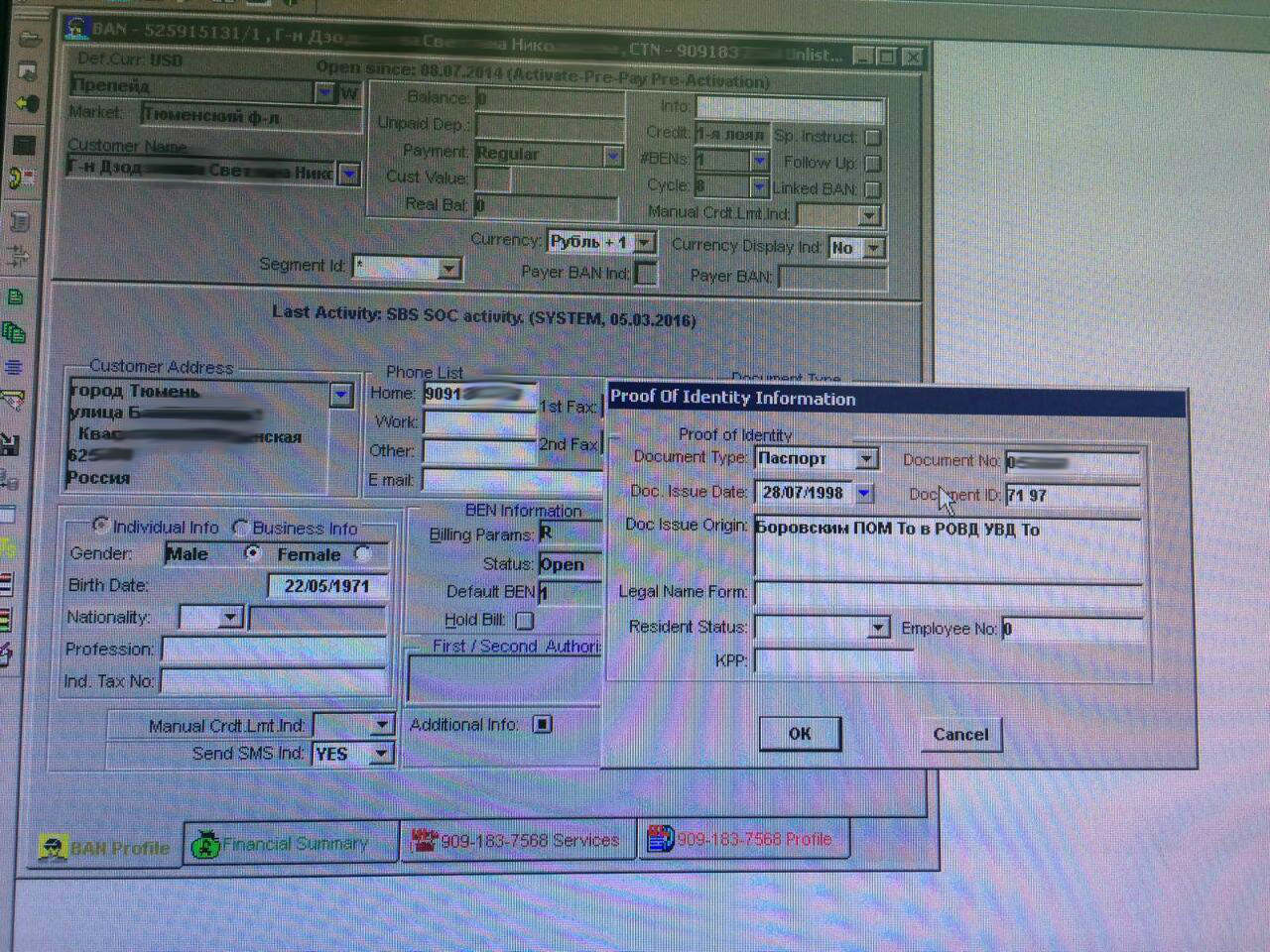Open the 909-183-7568 Services tab

(516, 840)
